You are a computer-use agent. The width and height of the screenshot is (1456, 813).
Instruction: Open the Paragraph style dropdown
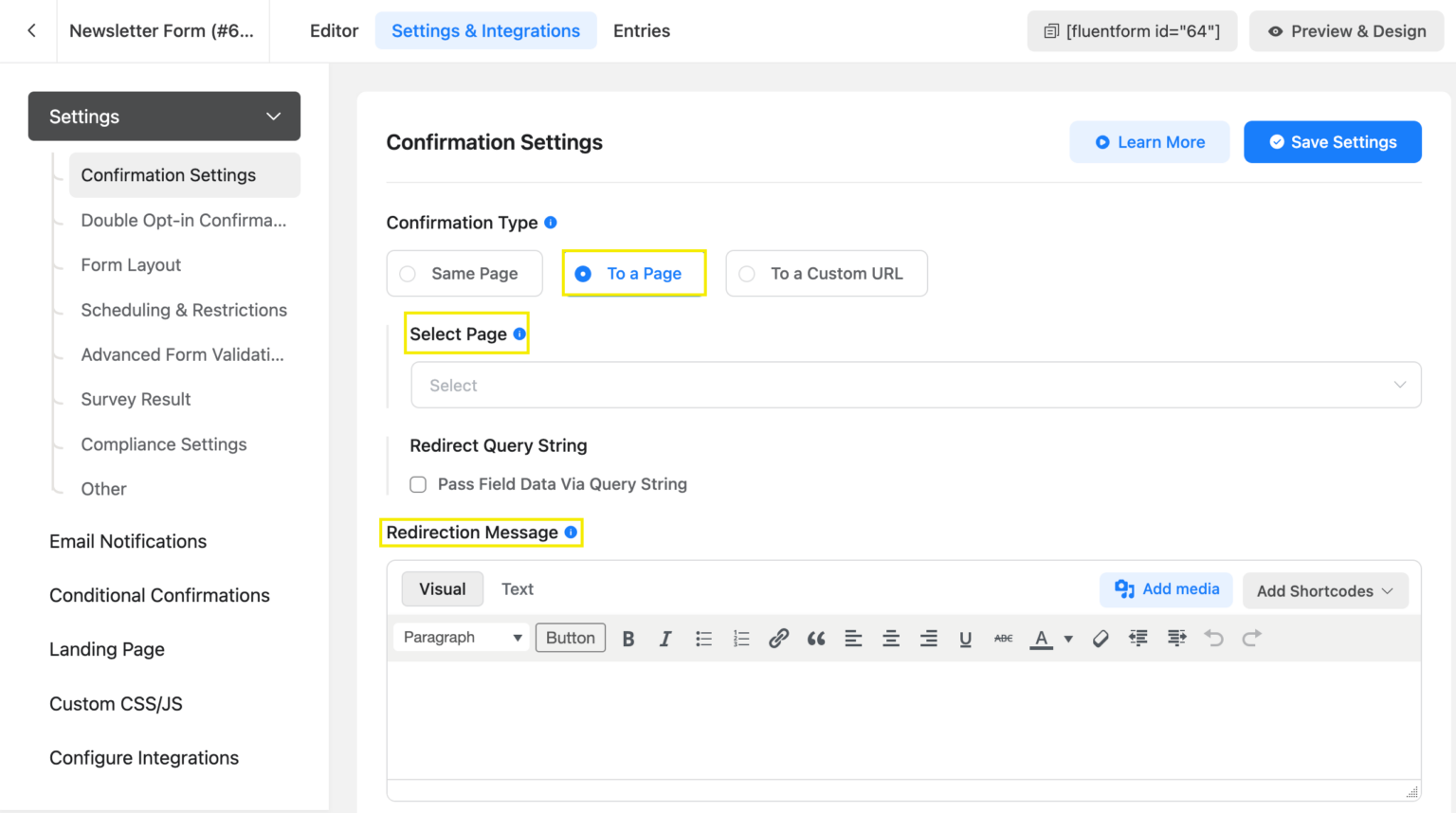pyautogui.click(x=461, y=637)
